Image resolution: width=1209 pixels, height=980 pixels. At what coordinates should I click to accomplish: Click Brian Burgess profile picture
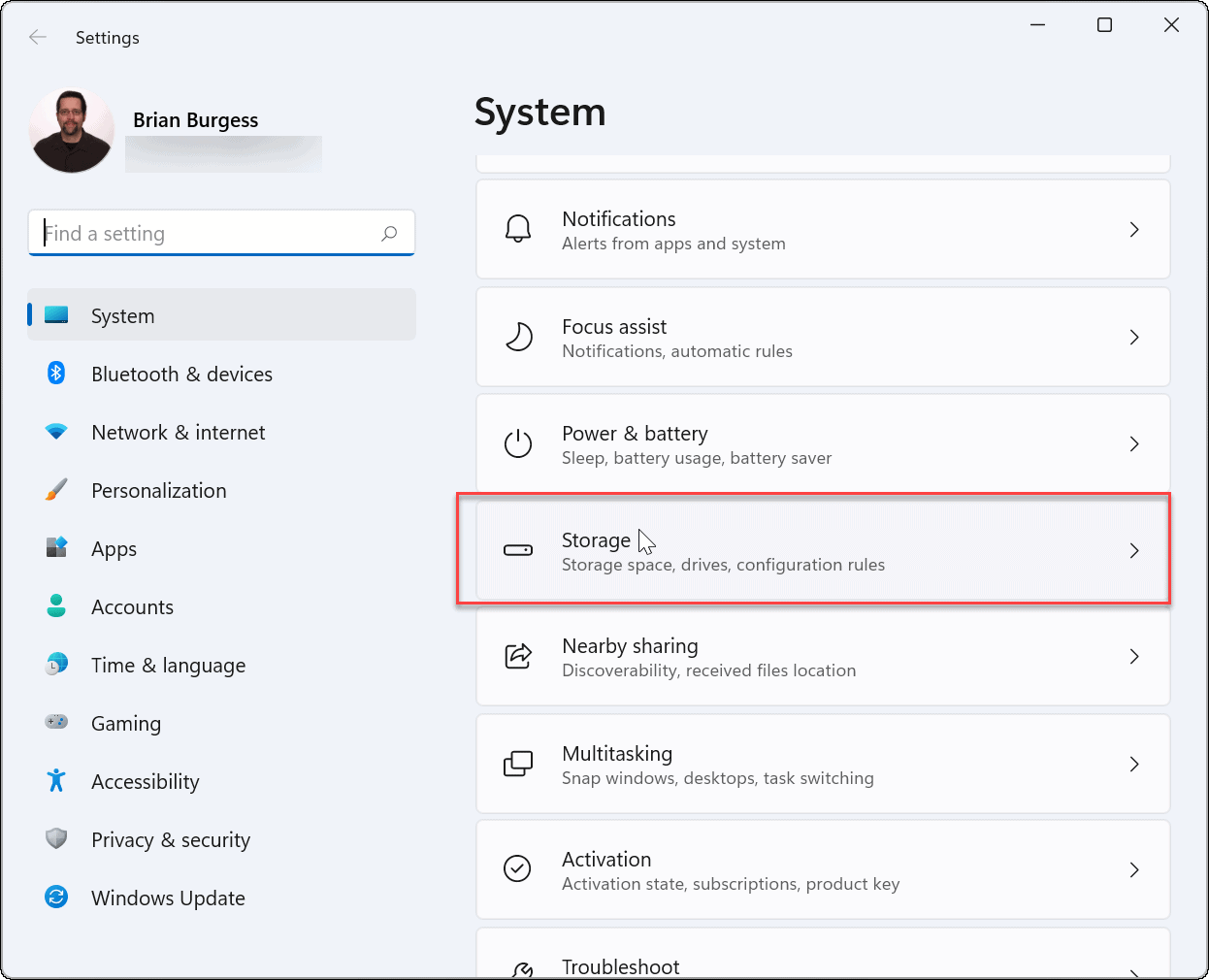(72, 131)
